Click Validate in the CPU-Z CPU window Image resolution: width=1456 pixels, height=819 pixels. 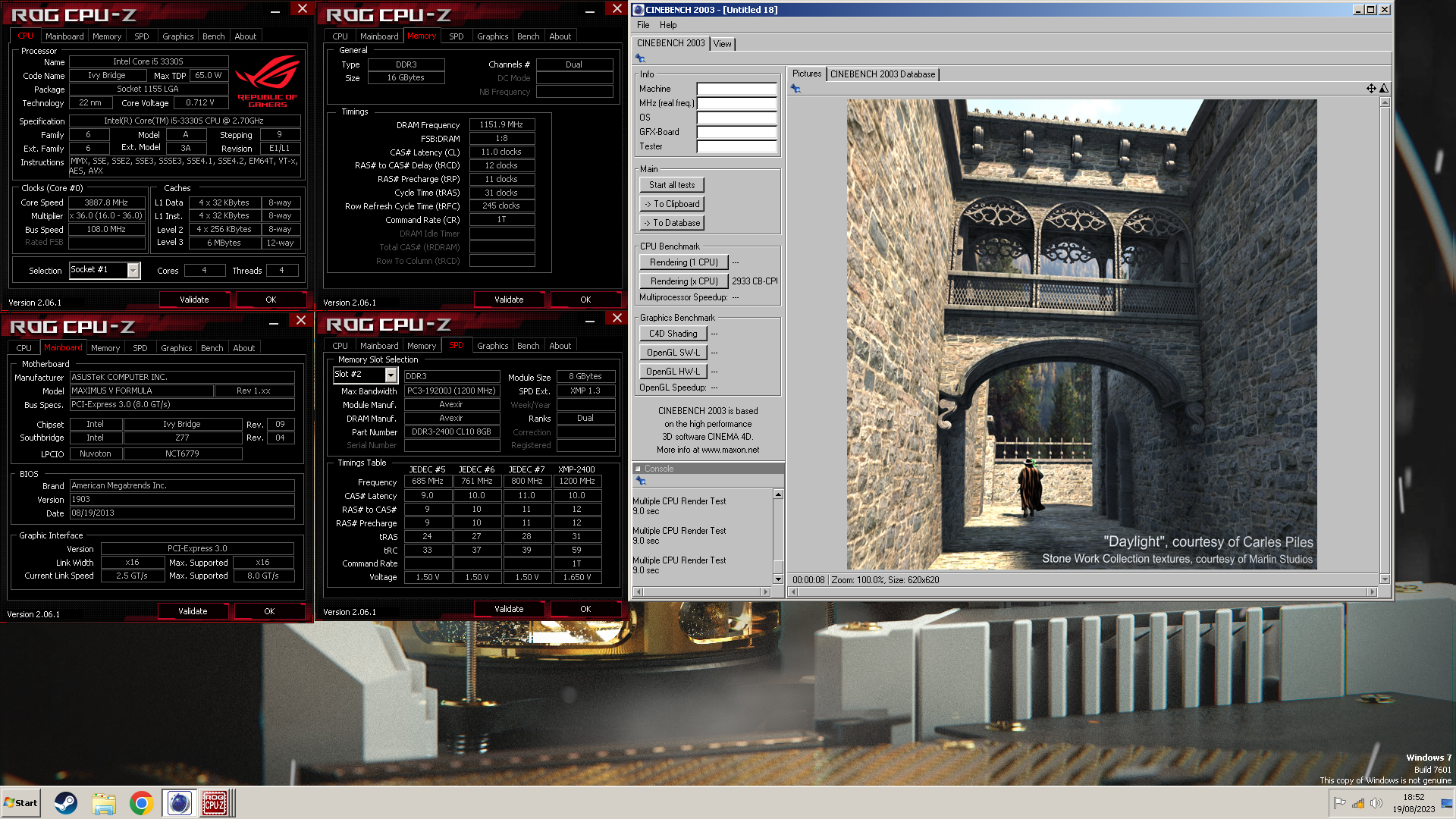tap(194, 300)
